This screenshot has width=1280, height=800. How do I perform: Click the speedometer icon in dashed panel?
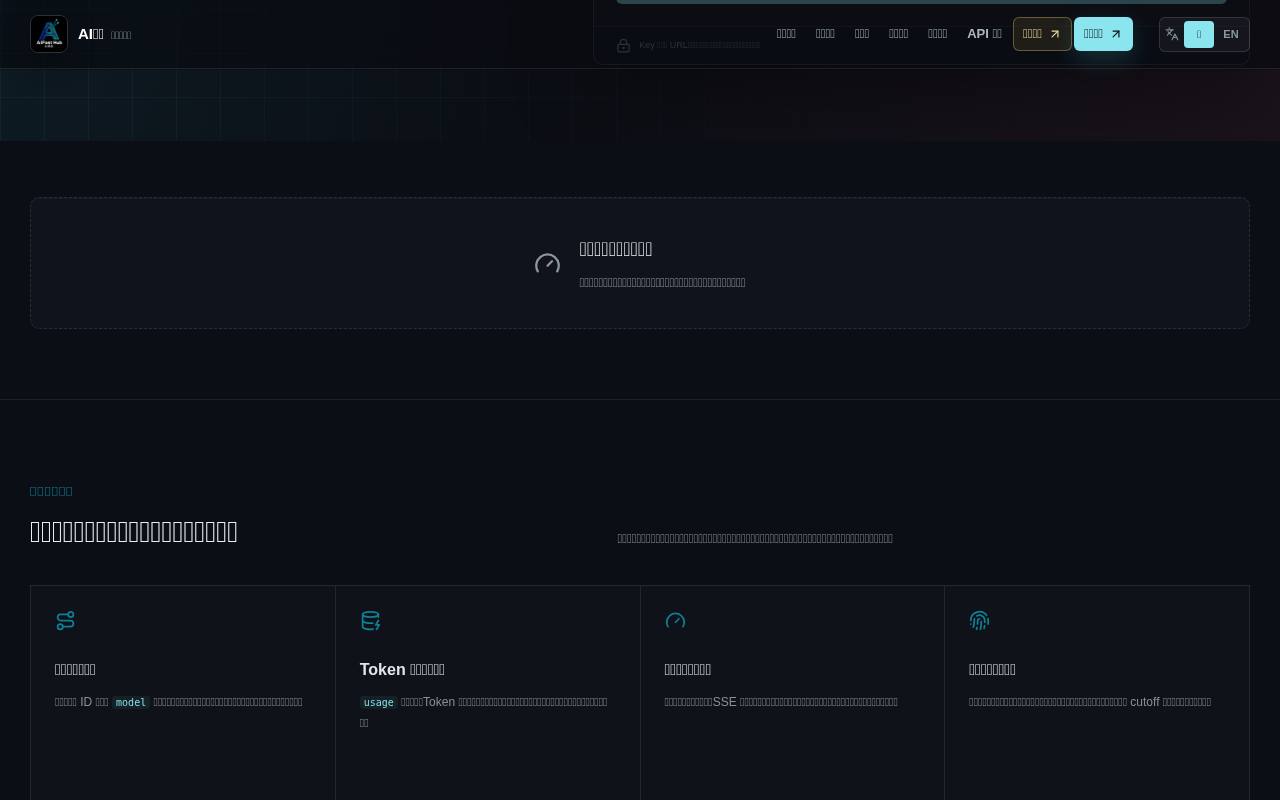coord(547,264)
